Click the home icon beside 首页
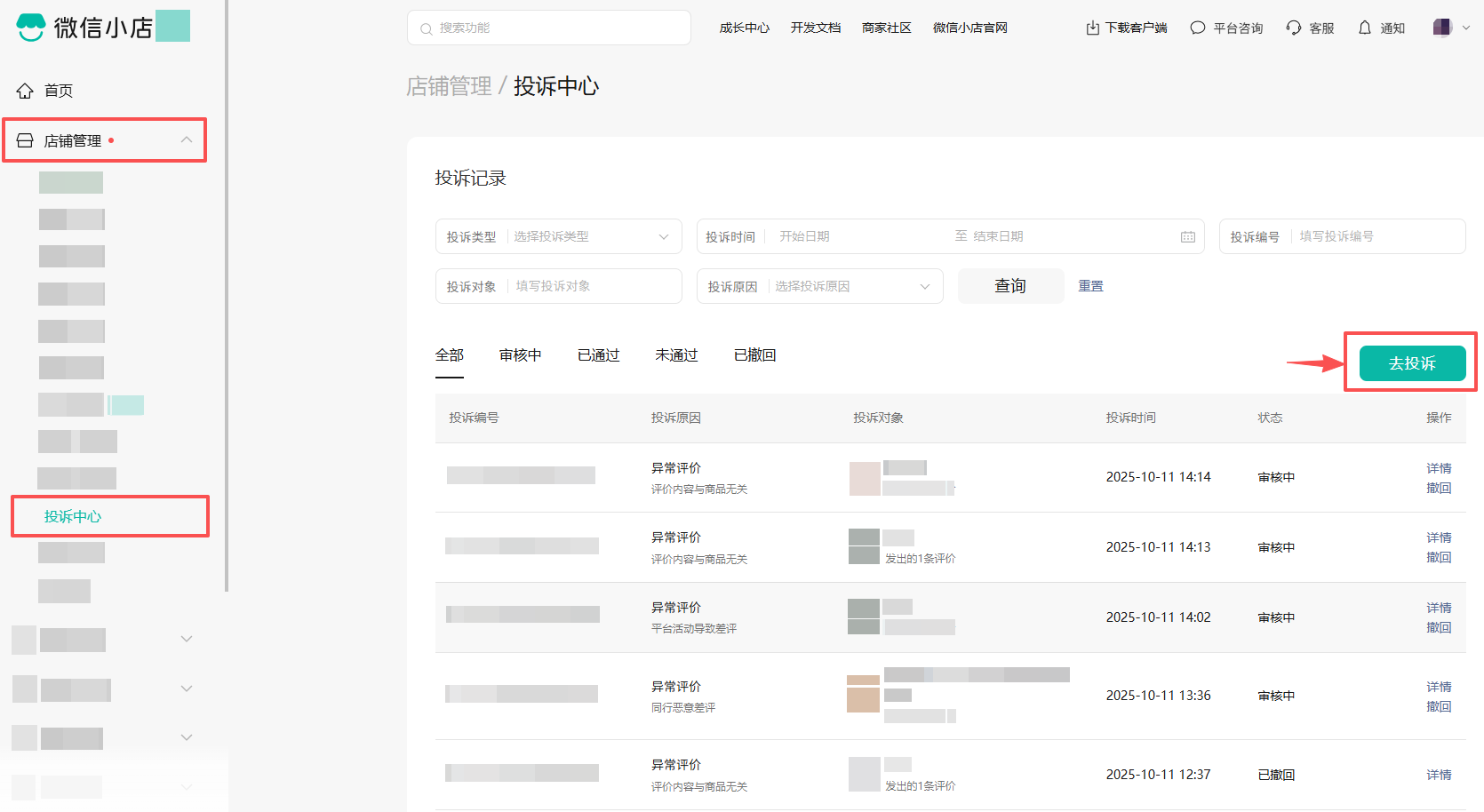This screenshot has height=812, width=1484. pos(25,91)
